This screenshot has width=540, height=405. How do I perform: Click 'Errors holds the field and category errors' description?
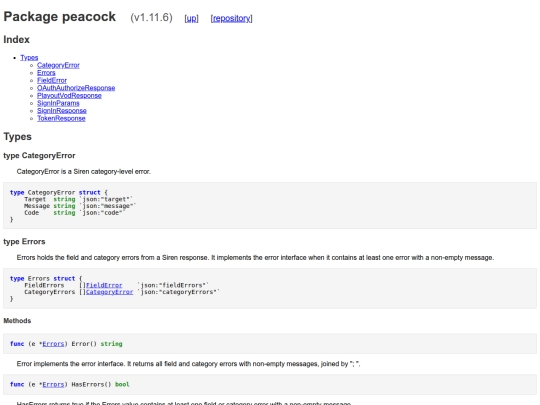[x=255, y=258]
